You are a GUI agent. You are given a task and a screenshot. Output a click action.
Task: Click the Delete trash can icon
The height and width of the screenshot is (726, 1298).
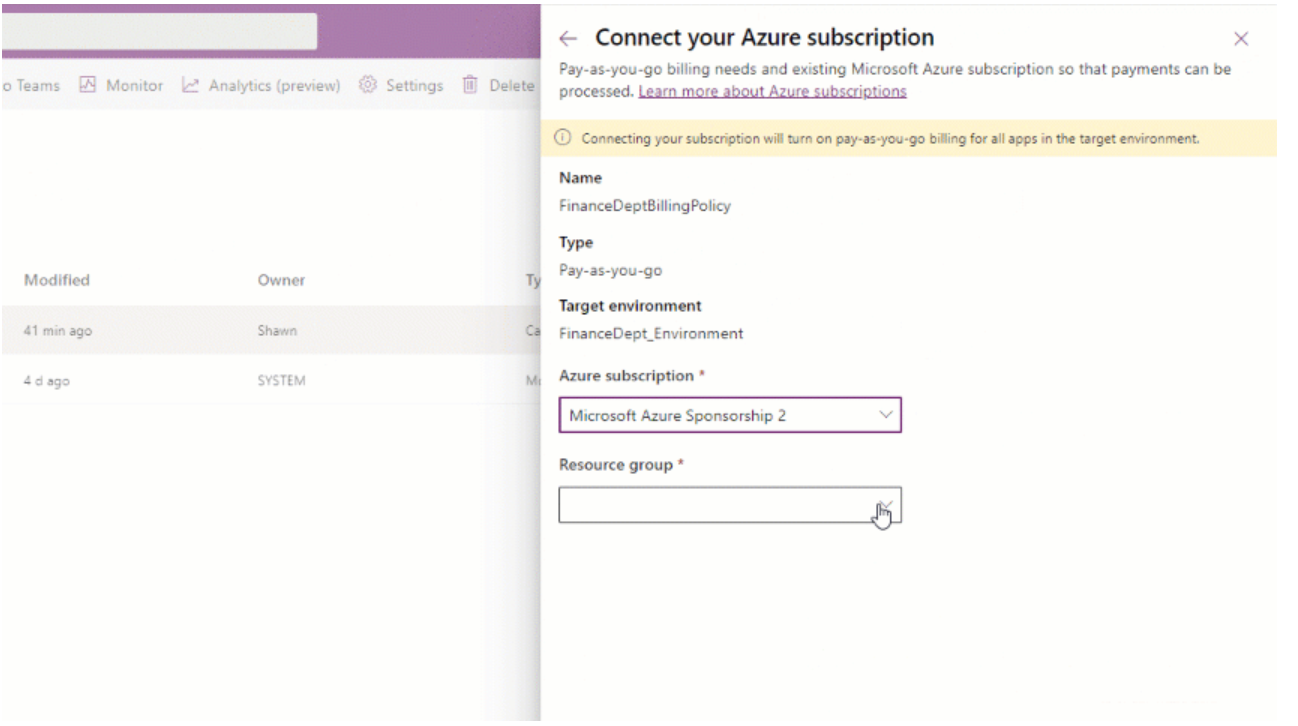coord(470,86)
